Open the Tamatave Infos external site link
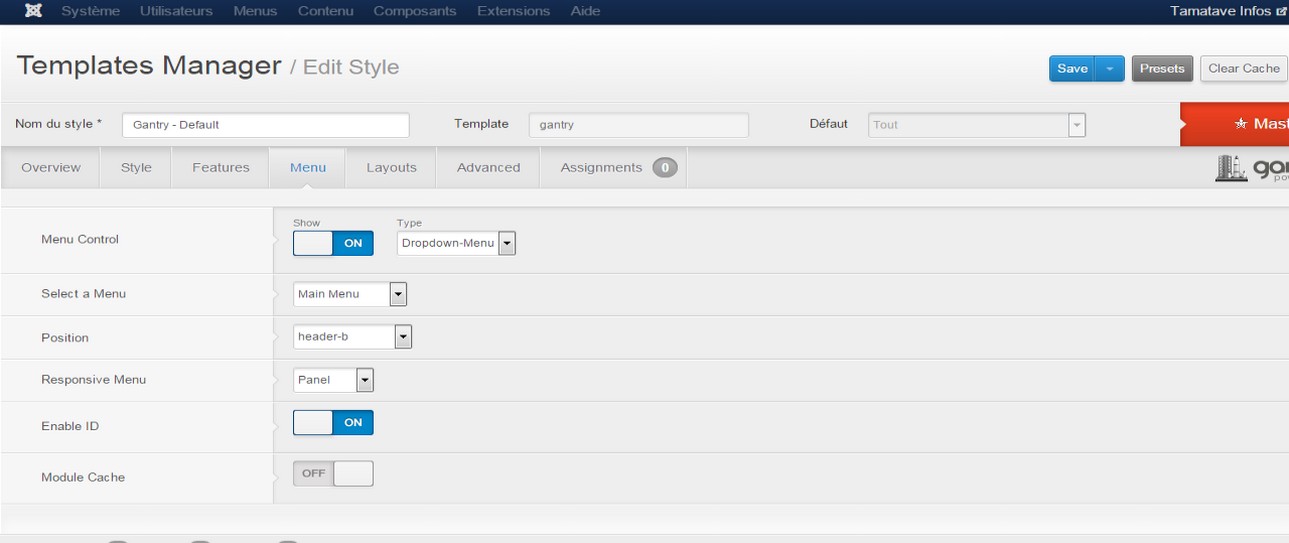1289x543 pixels. tap(1228, 11)
